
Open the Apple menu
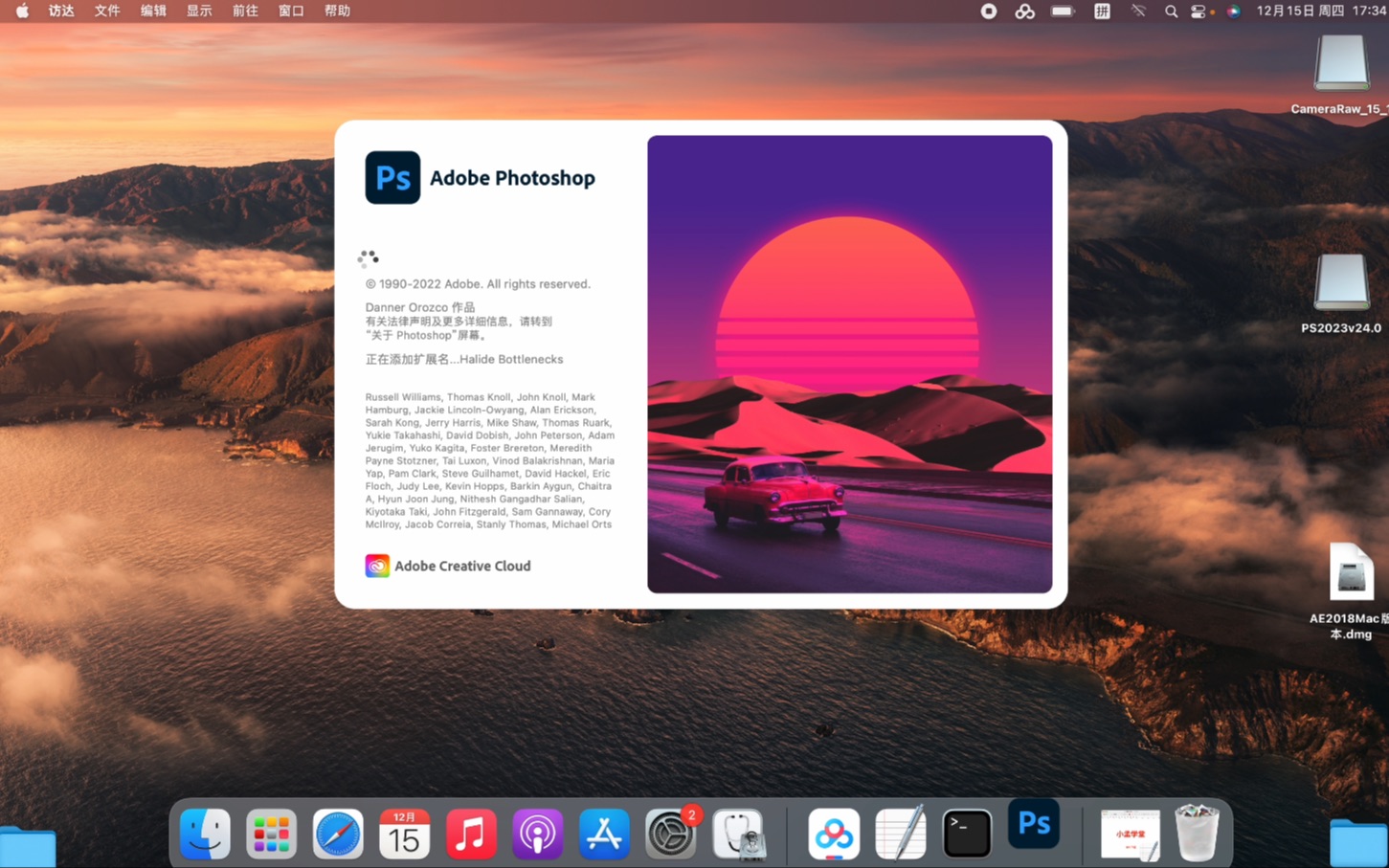tap(22, 11)
